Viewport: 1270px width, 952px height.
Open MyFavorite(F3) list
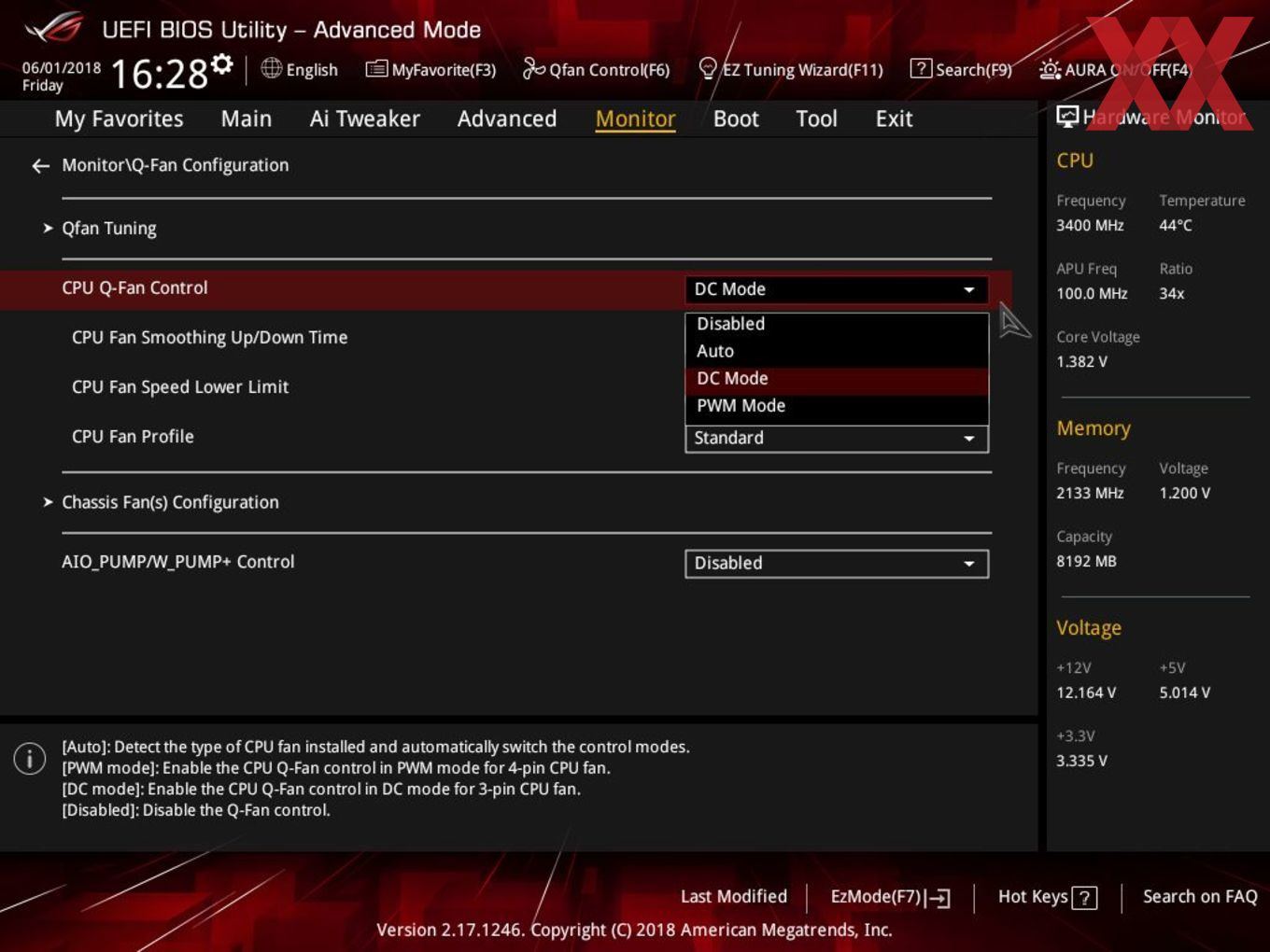[430, 69]
